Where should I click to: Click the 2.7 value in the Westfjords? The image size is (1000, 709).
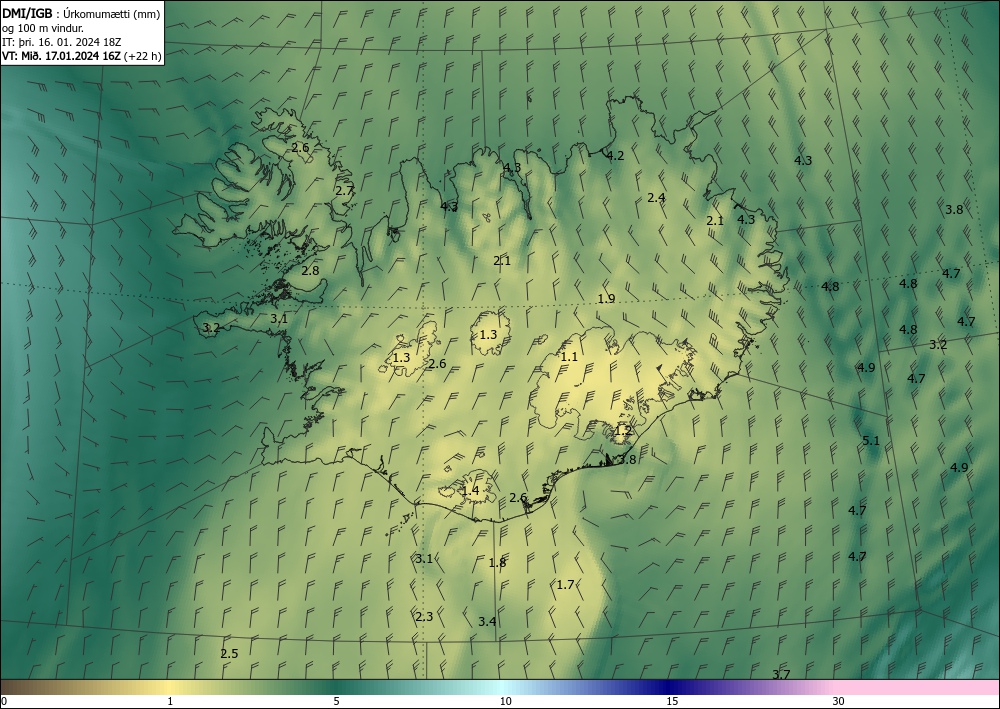pos(344,191)
